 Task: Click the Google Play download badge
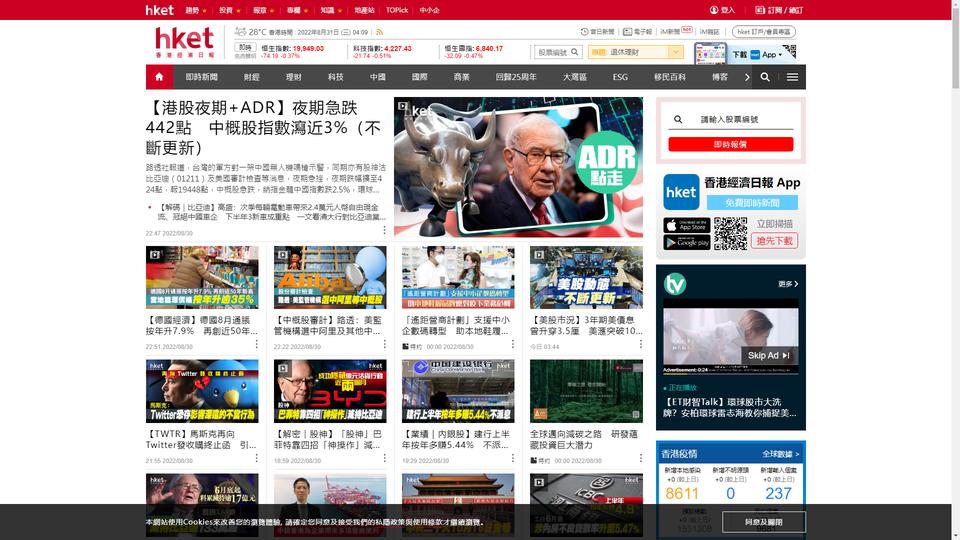pyautogui.click(x=686, y=242)
